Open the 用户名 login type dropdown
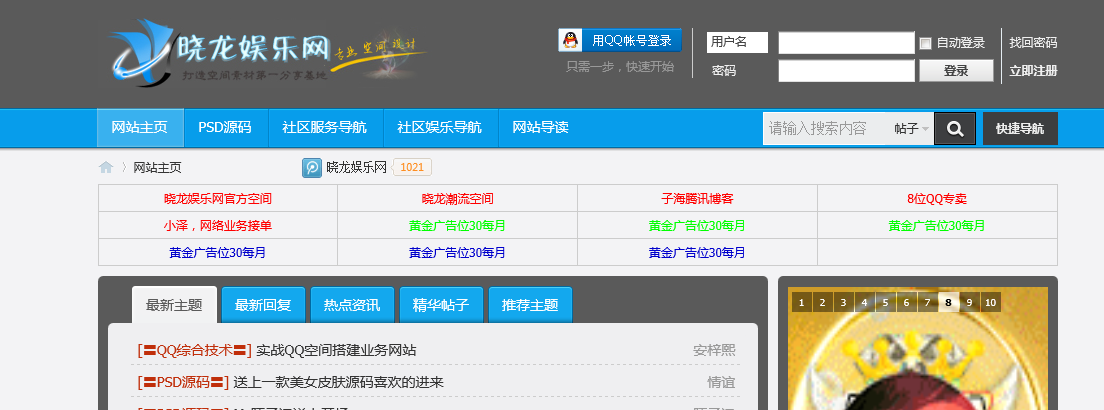This screenshot has height=410, width=1104. pos(737,42)
